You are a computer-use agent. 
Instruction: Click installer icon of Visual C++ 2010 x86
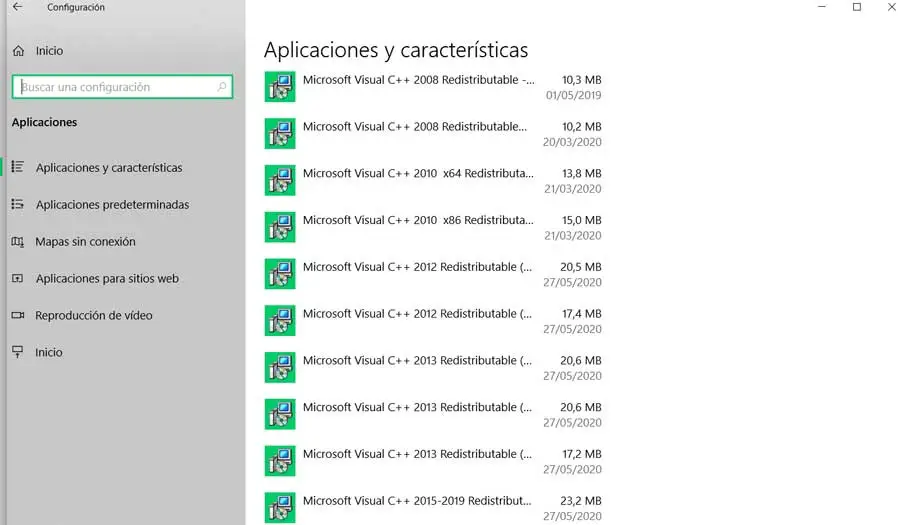[280, 227]
